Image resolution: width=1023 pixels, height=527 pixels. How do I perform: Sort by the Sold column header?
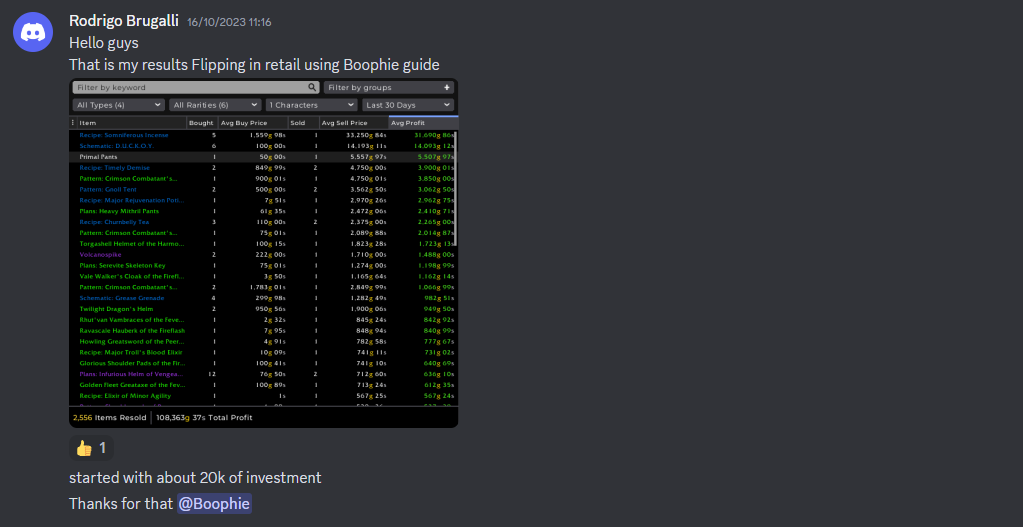click(303, 123)
